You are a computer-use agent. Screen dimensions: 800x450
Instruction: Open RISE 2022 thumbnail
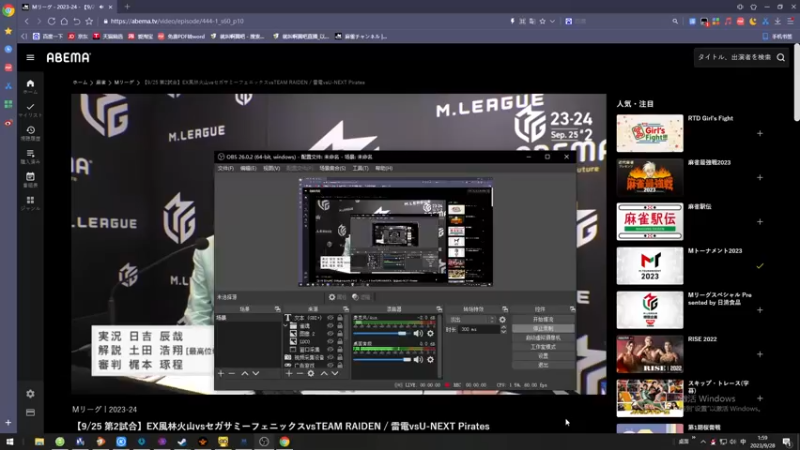pyautogui.click(x=649, y=354)
